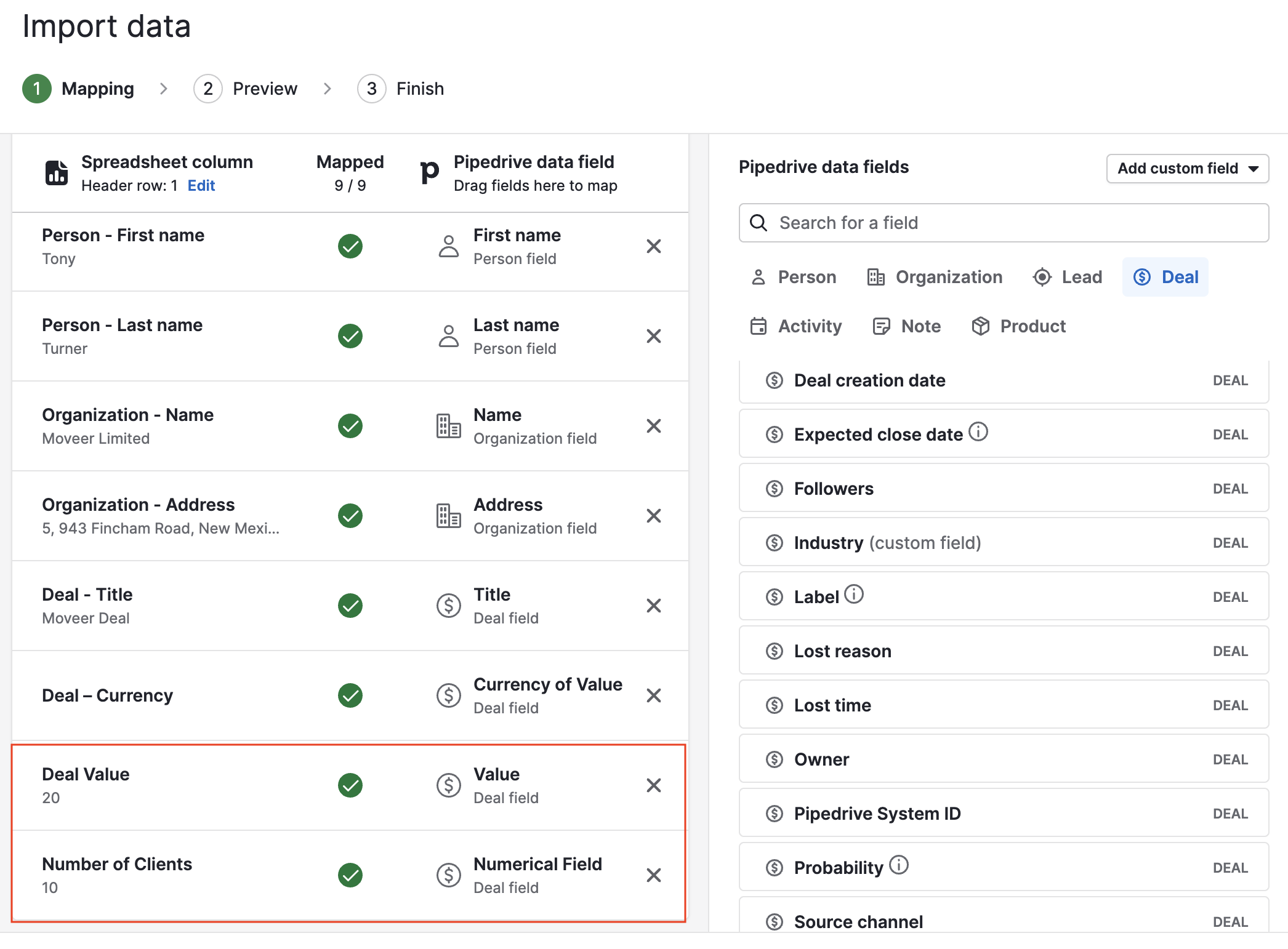
Task: Remove the Currency of Value mapping
Action: (x=653, y=695)
